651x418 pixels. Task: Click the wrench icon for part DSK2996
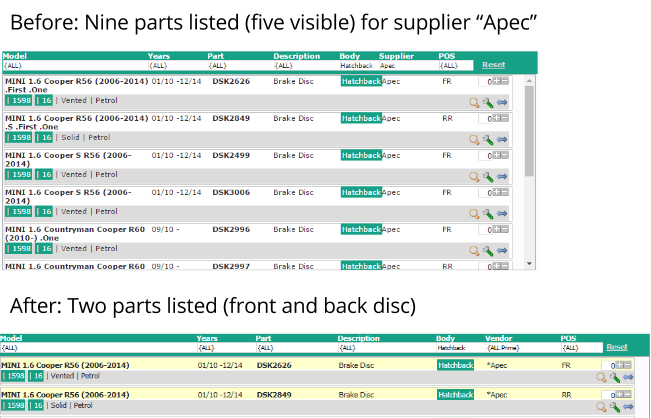click(x=488, y=250)
